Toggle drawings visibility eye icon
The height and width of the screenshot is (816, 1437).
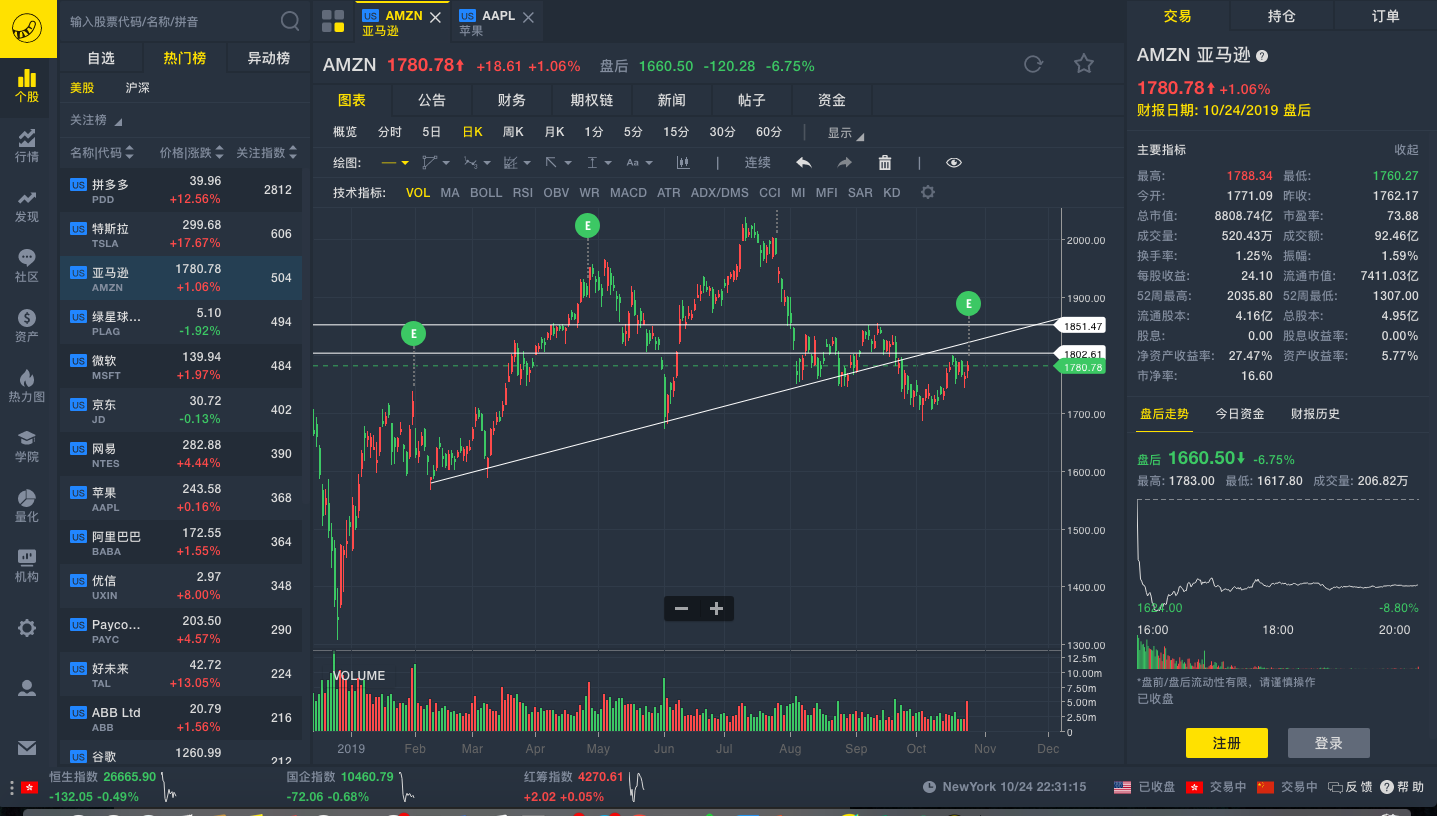954,162
